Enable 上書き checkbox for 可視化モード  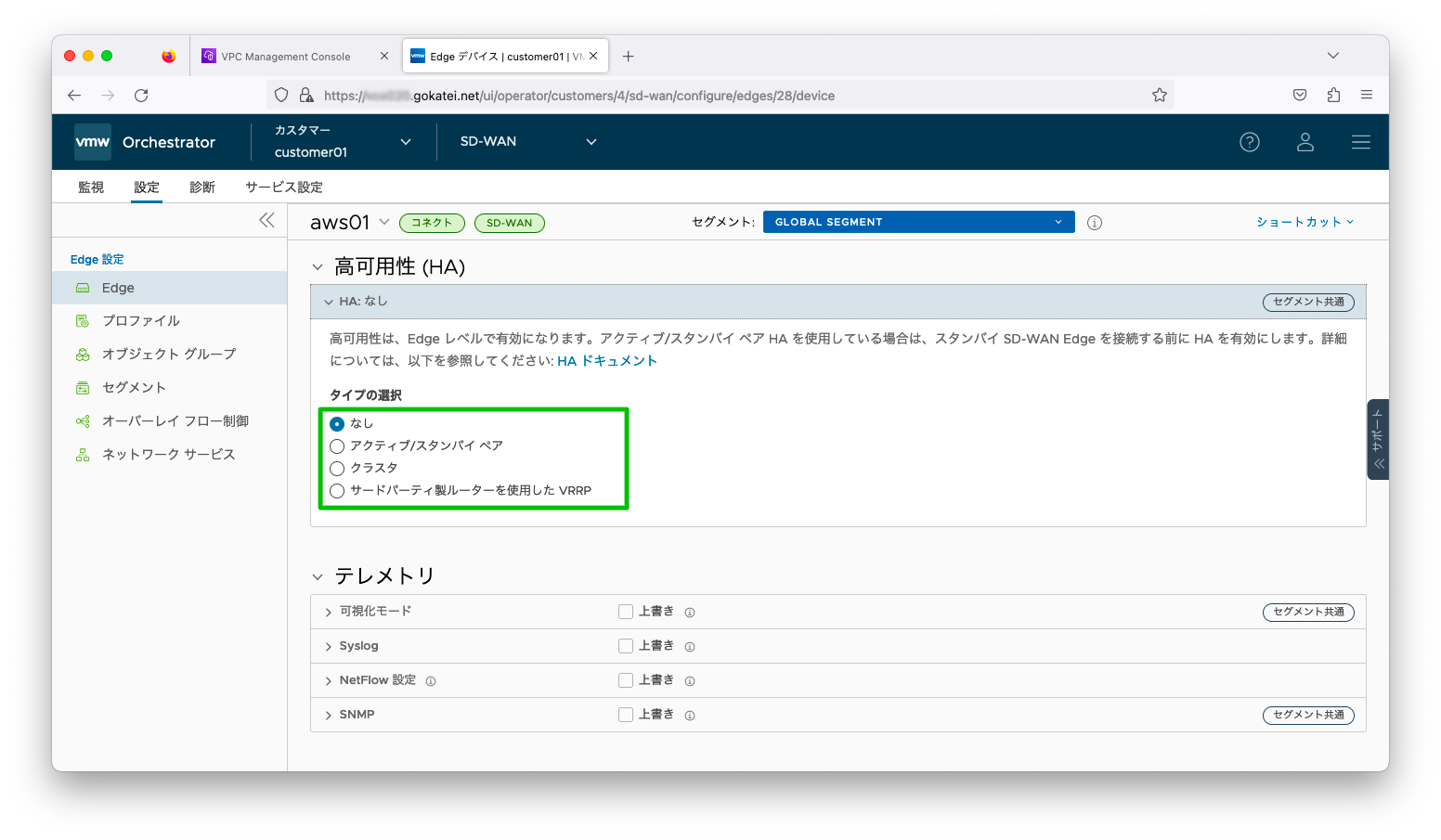626,612
